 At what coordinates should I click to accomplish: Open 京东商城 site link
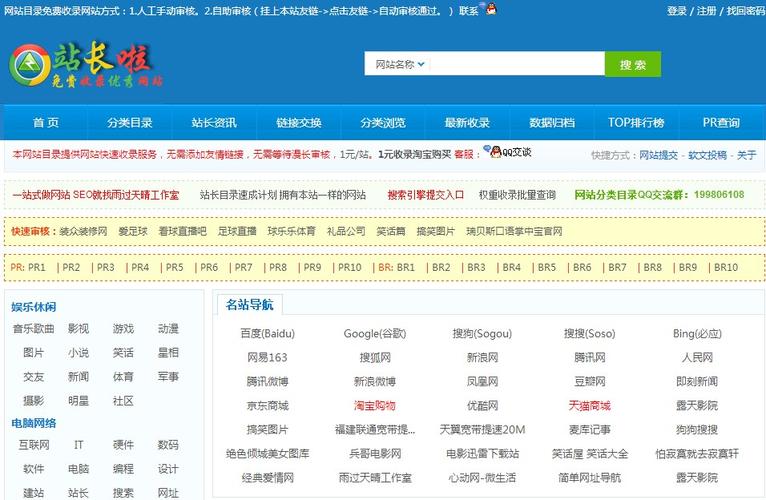[x=267, y=406]
